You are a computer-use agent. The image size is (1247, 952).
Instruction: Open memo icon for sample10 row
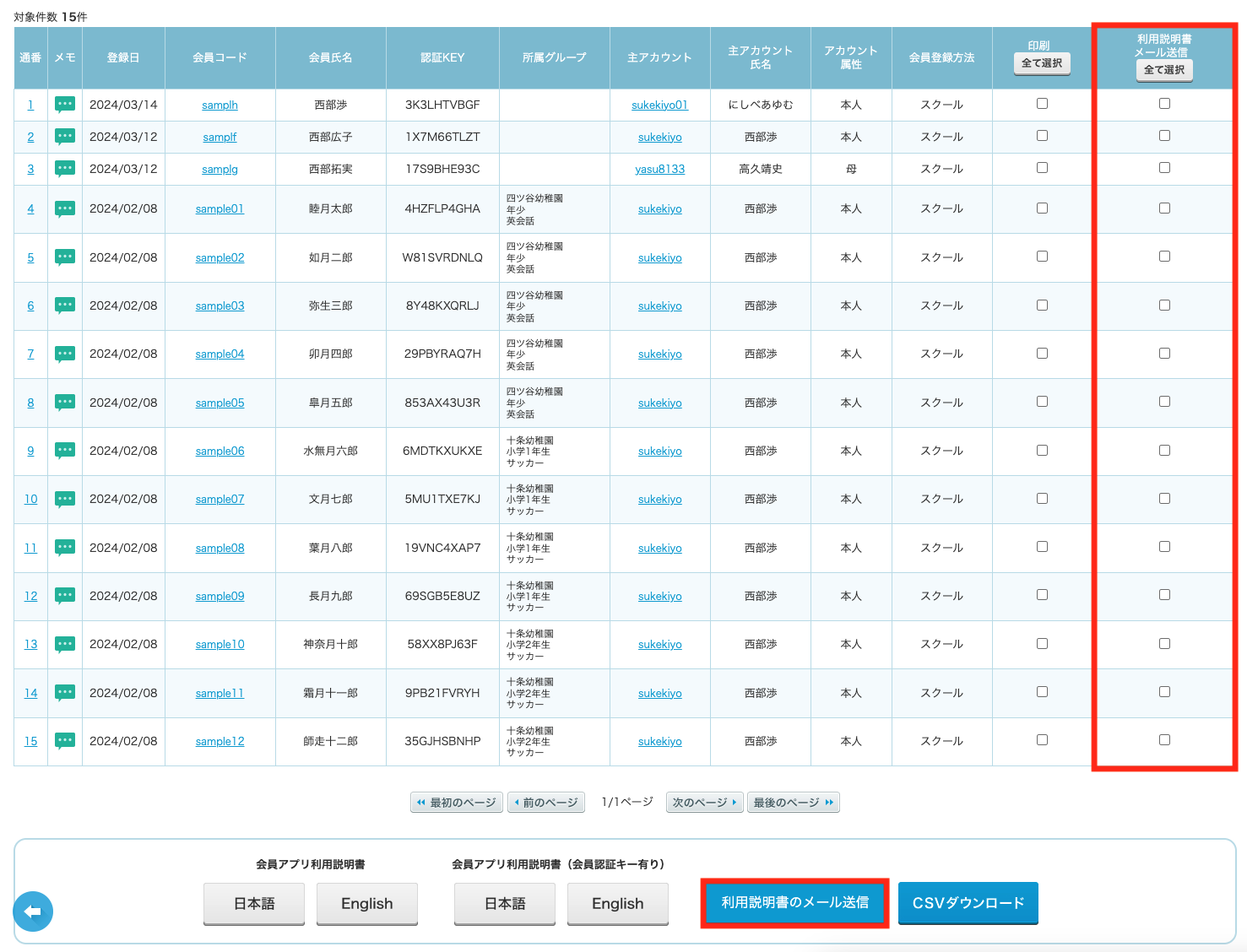(65, 644)
